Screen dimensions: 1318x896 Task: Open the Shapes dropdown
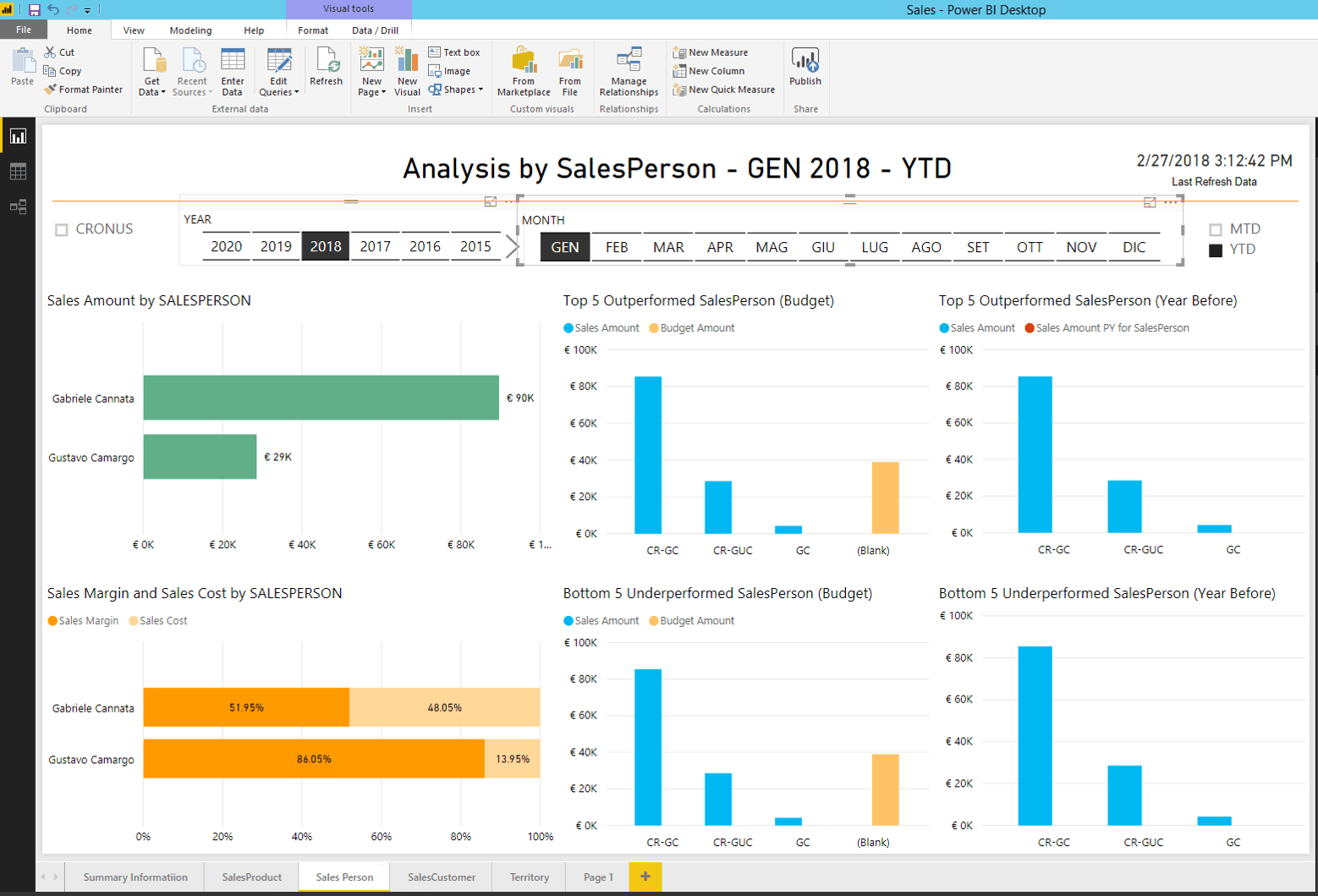pos(481,90)
